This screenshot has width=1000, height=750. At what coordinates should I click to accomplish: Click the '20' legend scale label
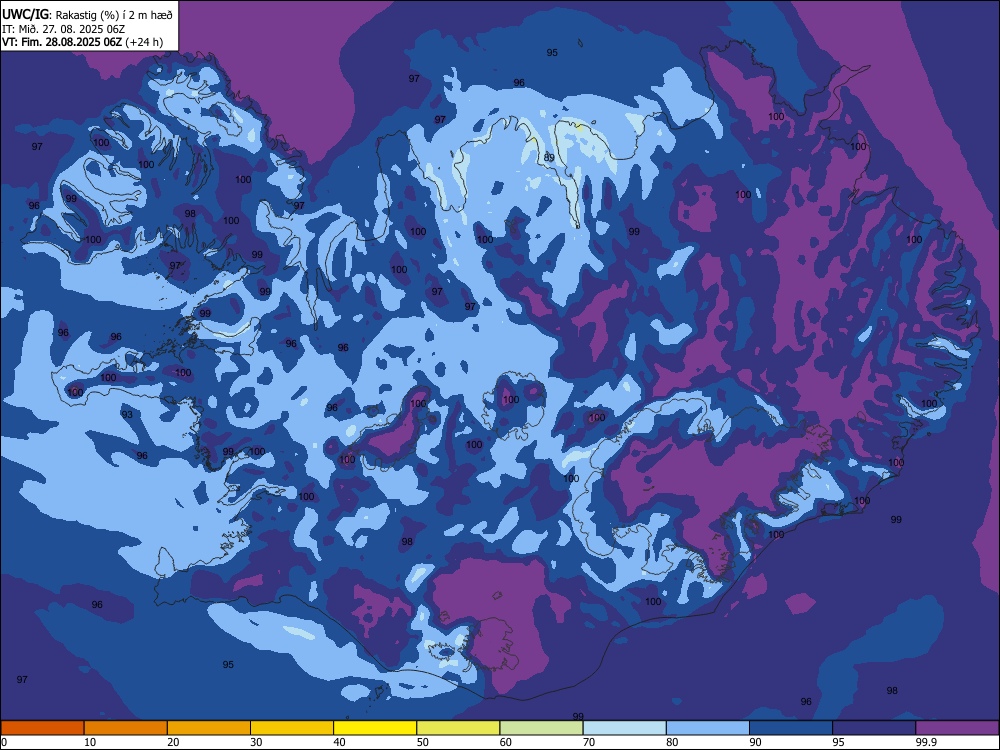(173, 742)
